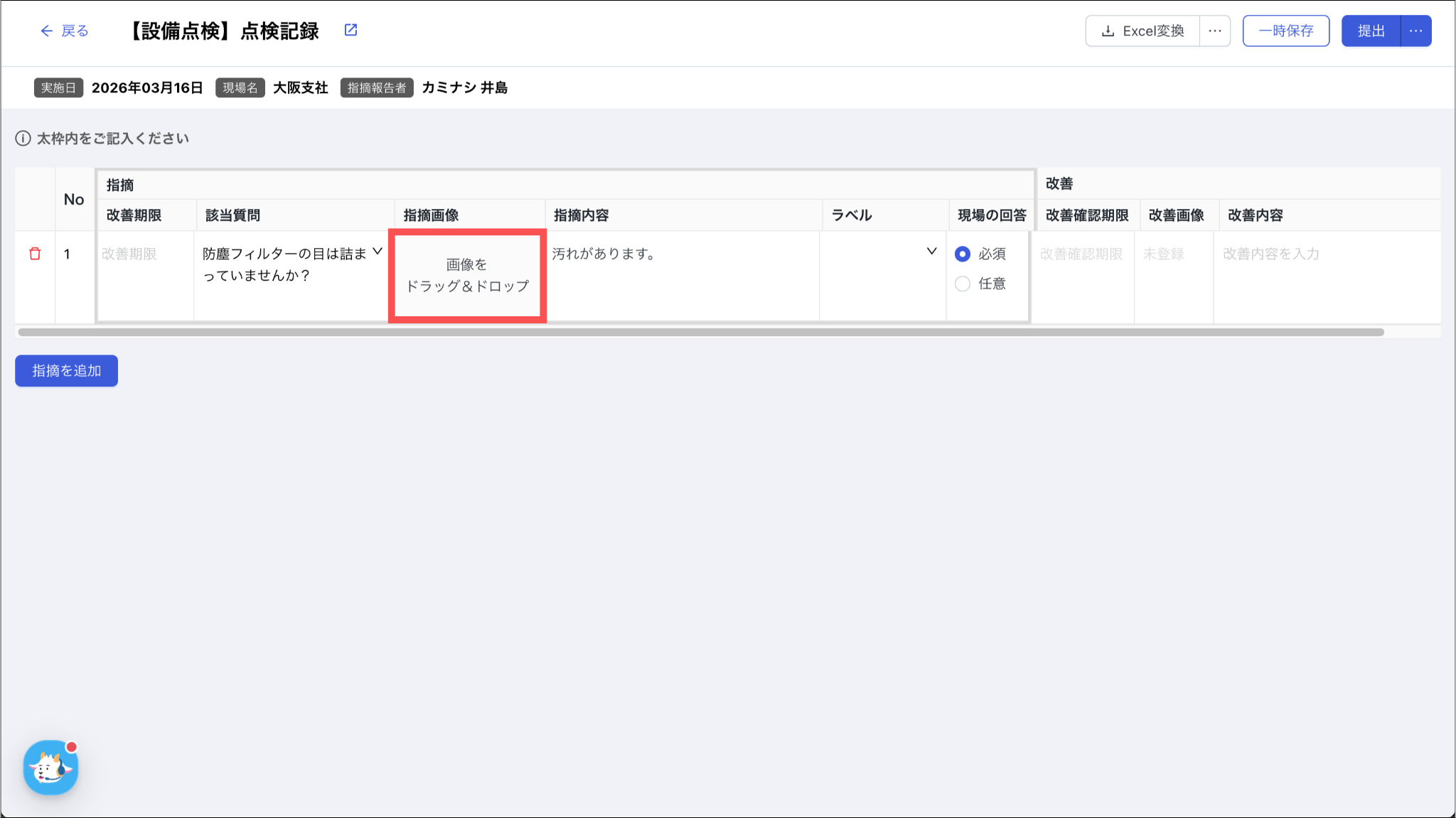Click the 画像をドラッグ＆ドロップ upload area
Viewport: 1456px width, 818px height.
(x=467, y=276)
